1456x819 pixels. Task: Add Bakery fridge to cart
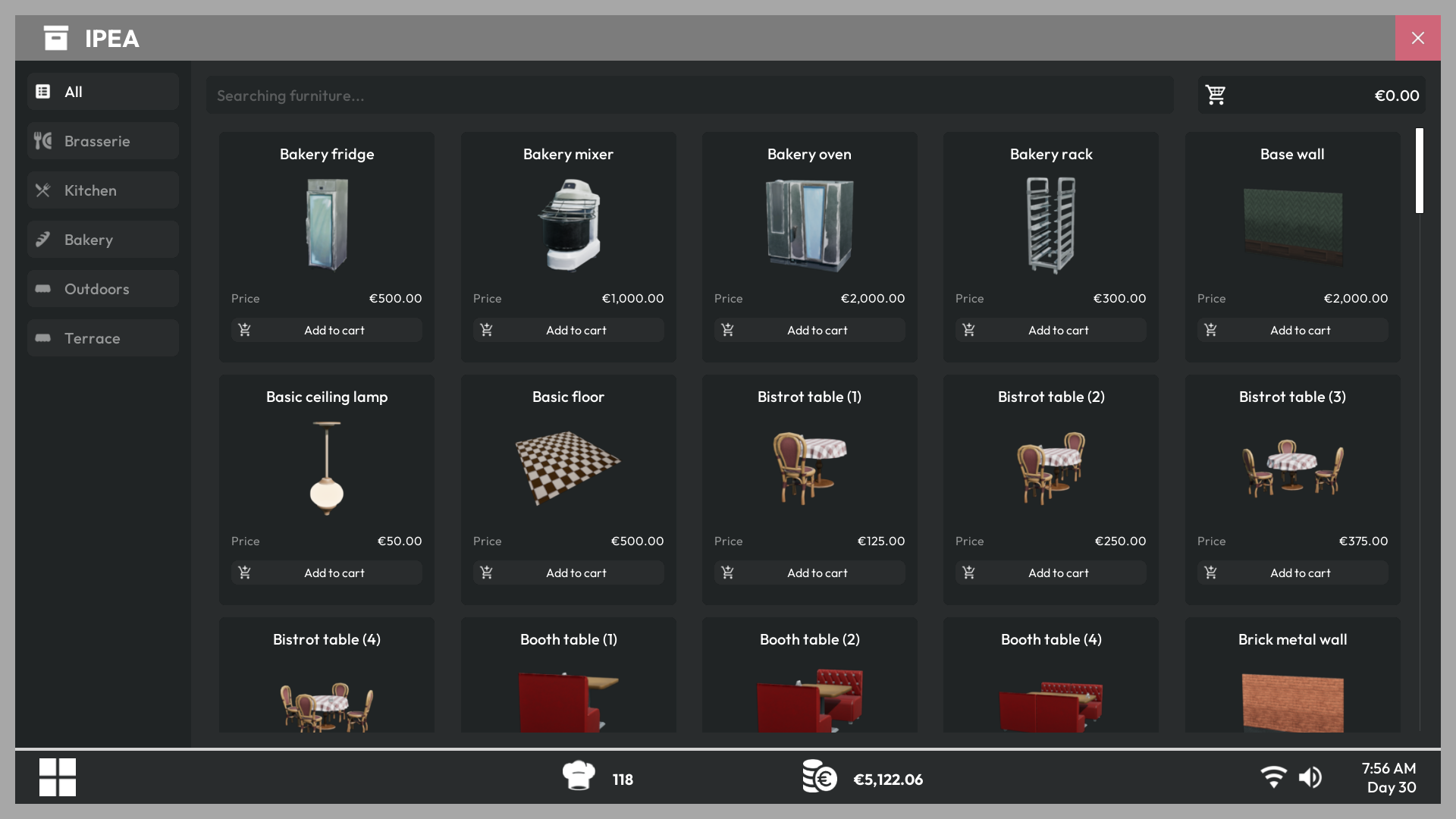click(x=327, y=330)
